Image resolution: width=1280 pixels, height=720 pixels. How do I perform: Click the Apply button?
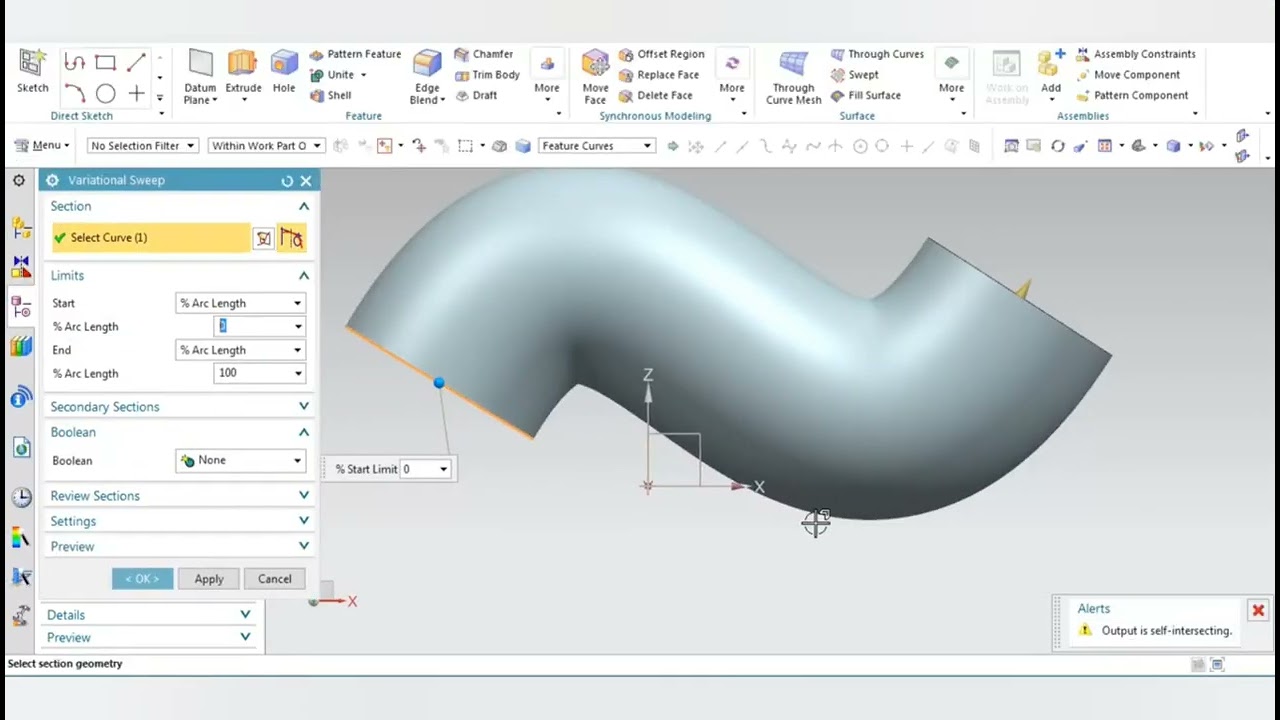pyautogui.click(x=209, y=579)
